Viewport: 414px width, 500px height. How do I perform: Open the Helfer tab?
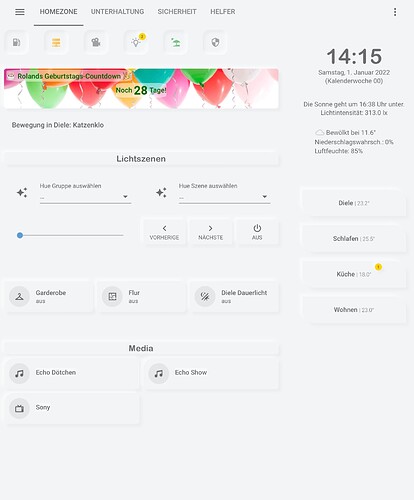pos(223,12)
